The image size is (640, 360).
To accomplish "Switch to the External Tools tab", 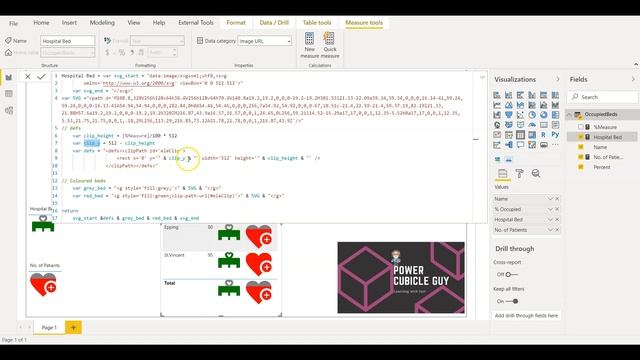I will point(196,23).
